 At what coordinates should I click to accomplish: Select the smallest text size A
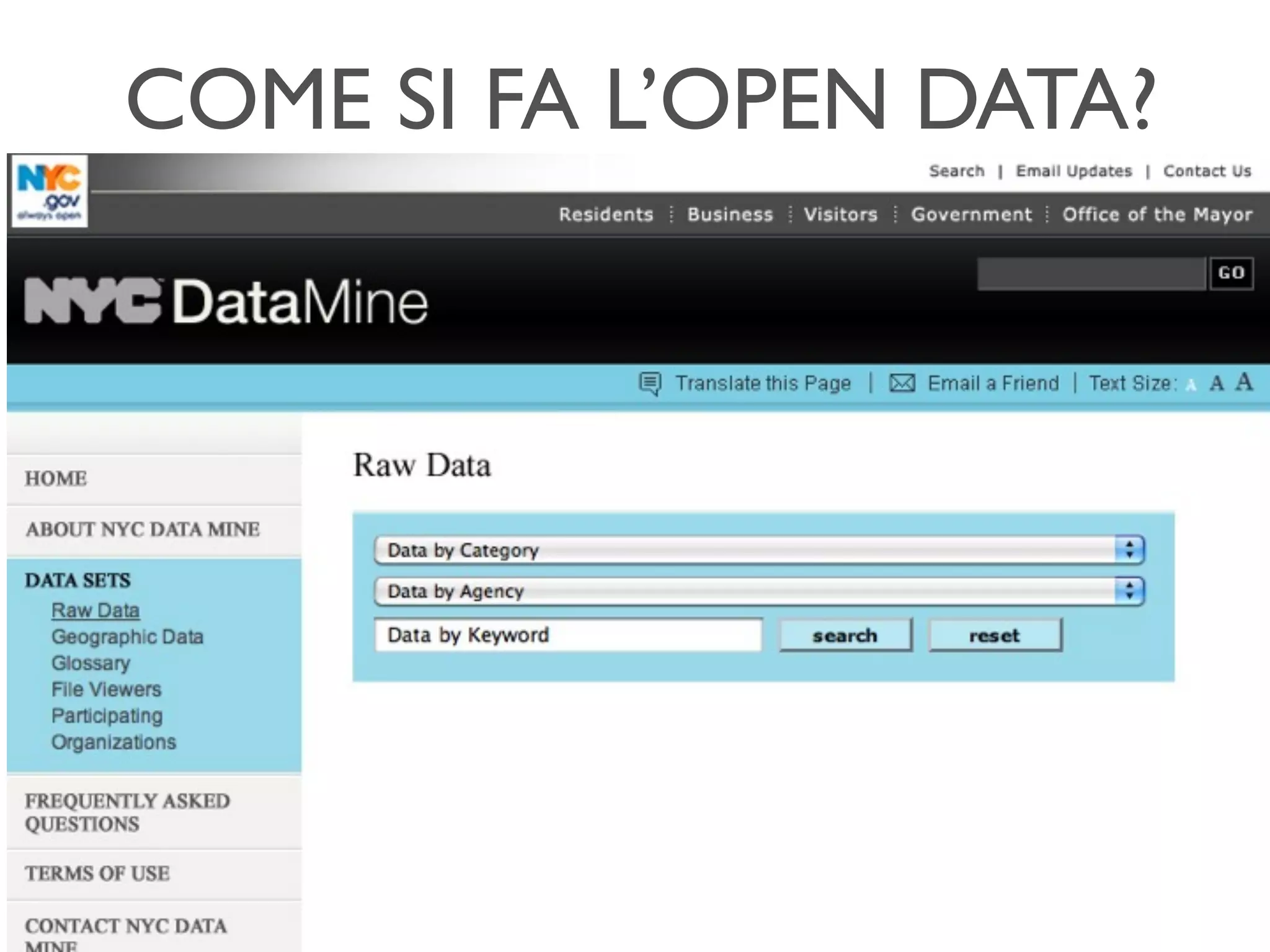pos(1191,386)
